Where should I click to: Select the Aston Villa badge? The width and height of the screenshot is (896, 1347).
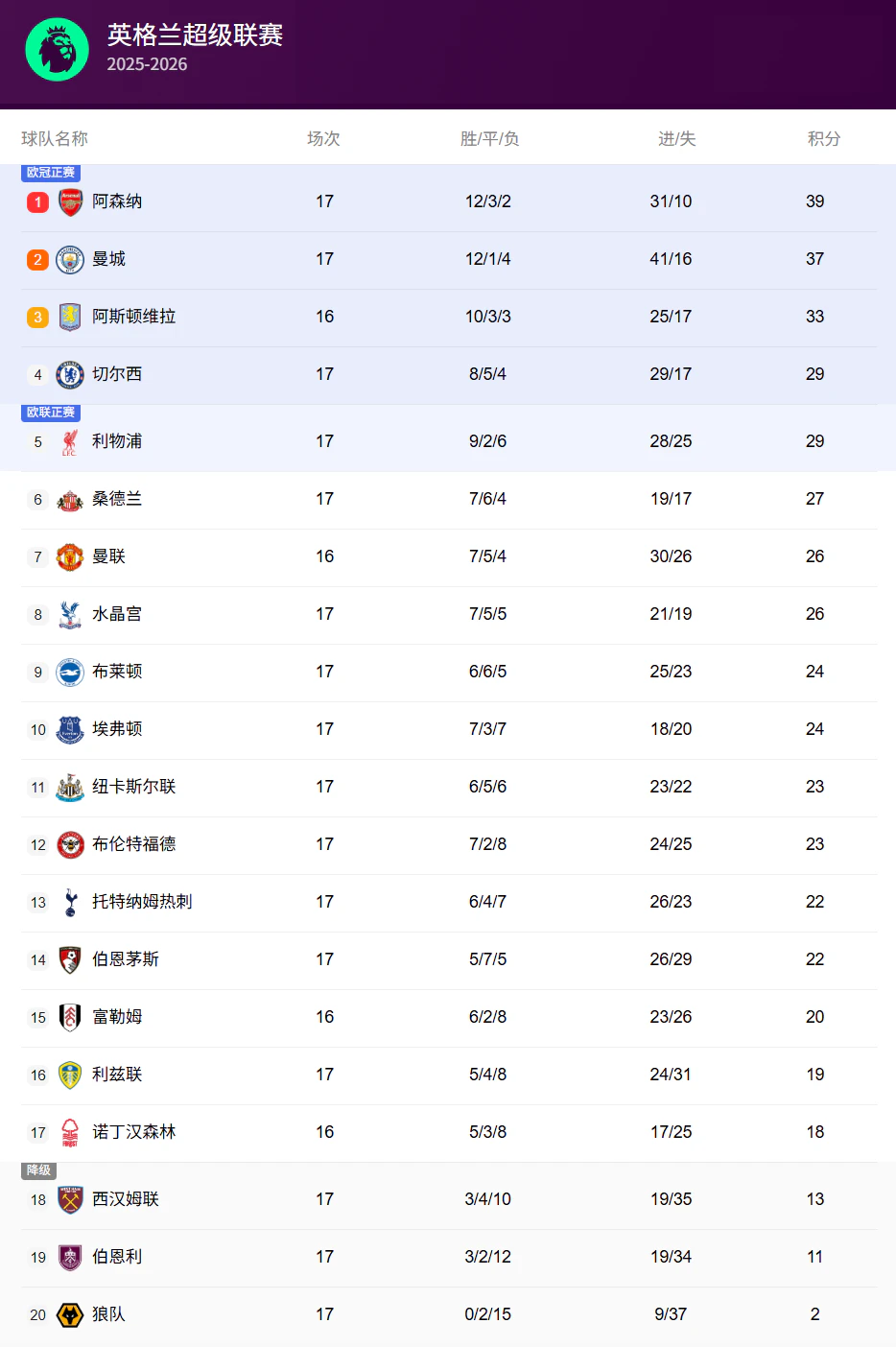pos(70,318)
